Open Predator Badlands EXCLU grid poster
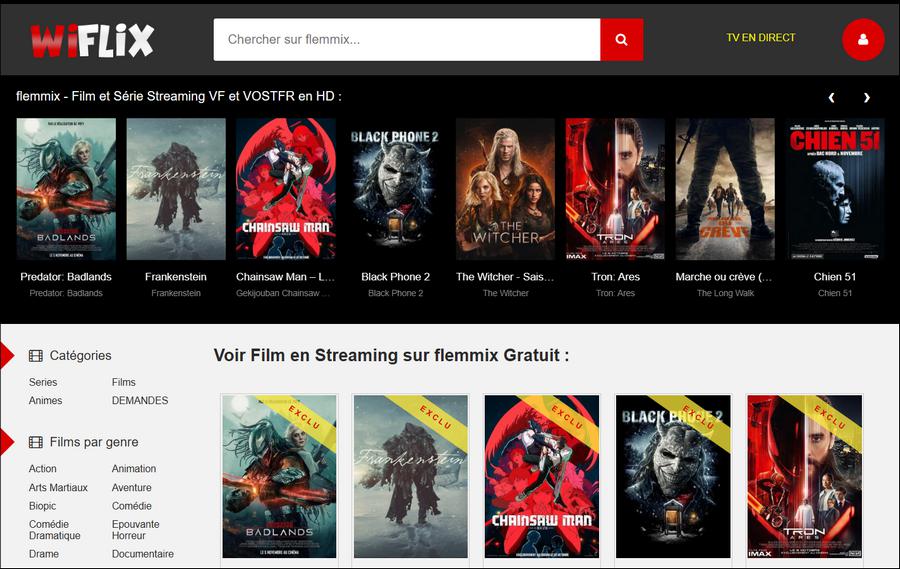 280,477
